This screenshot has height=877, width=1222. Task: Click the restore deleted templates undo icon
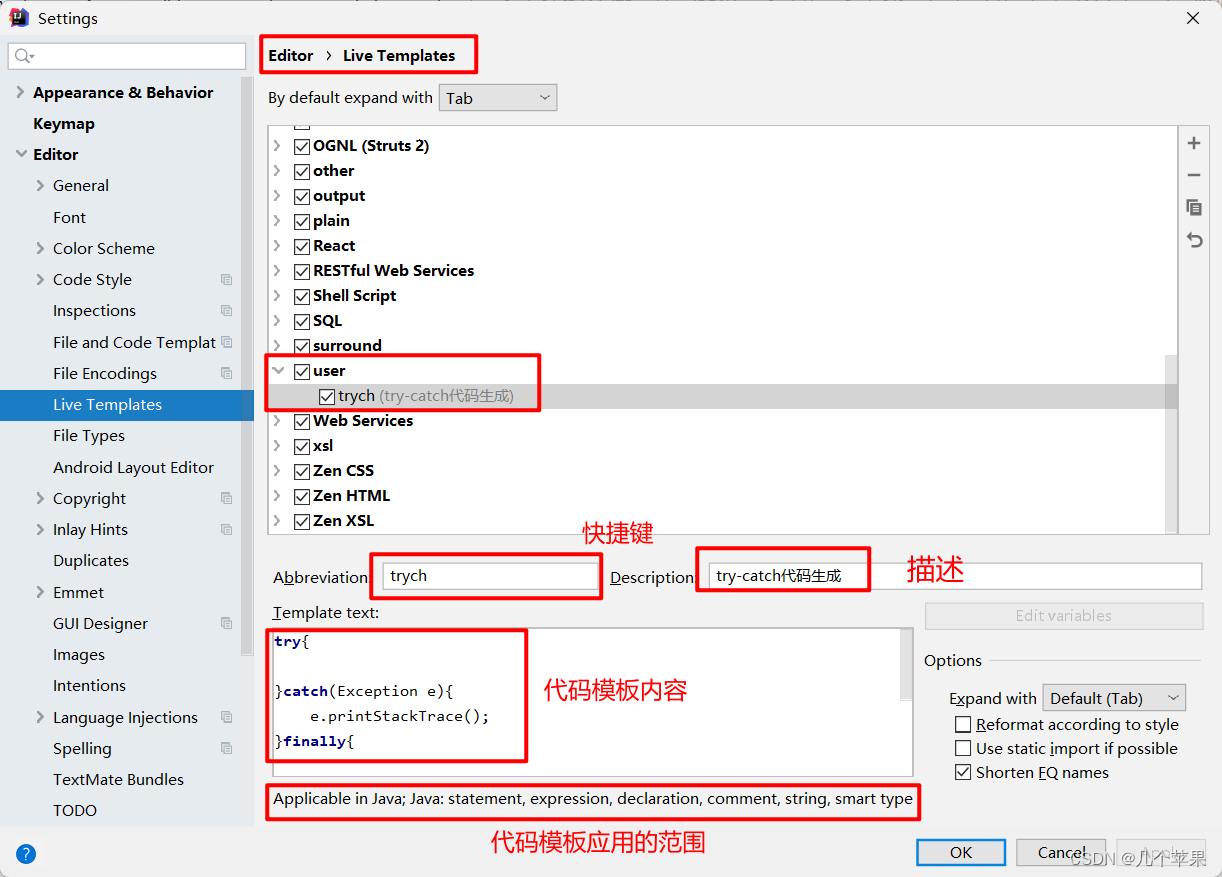coord(1194,240)
